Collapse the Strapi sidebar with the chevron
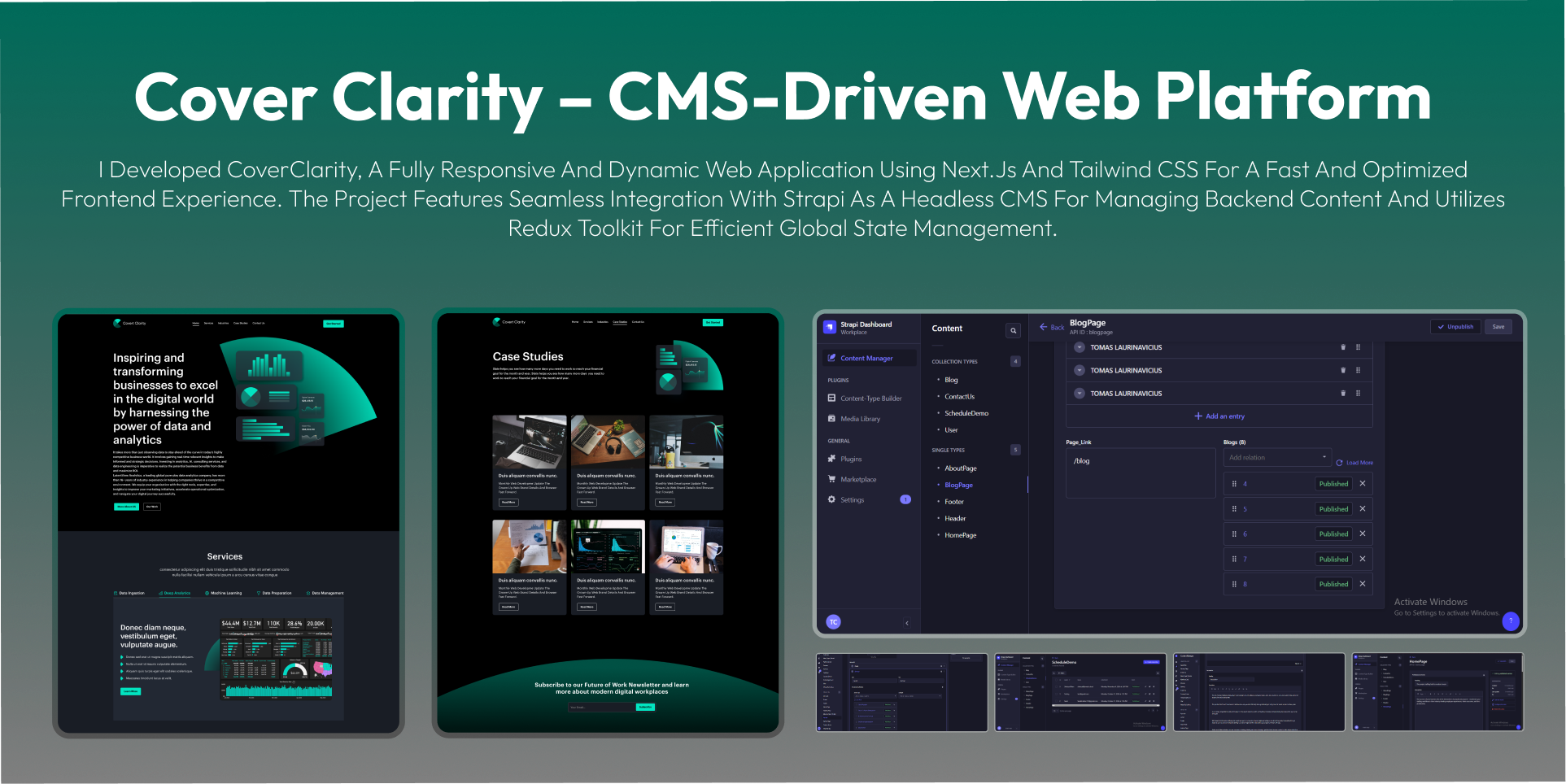 pyautogui.click(x=907, y=622)
